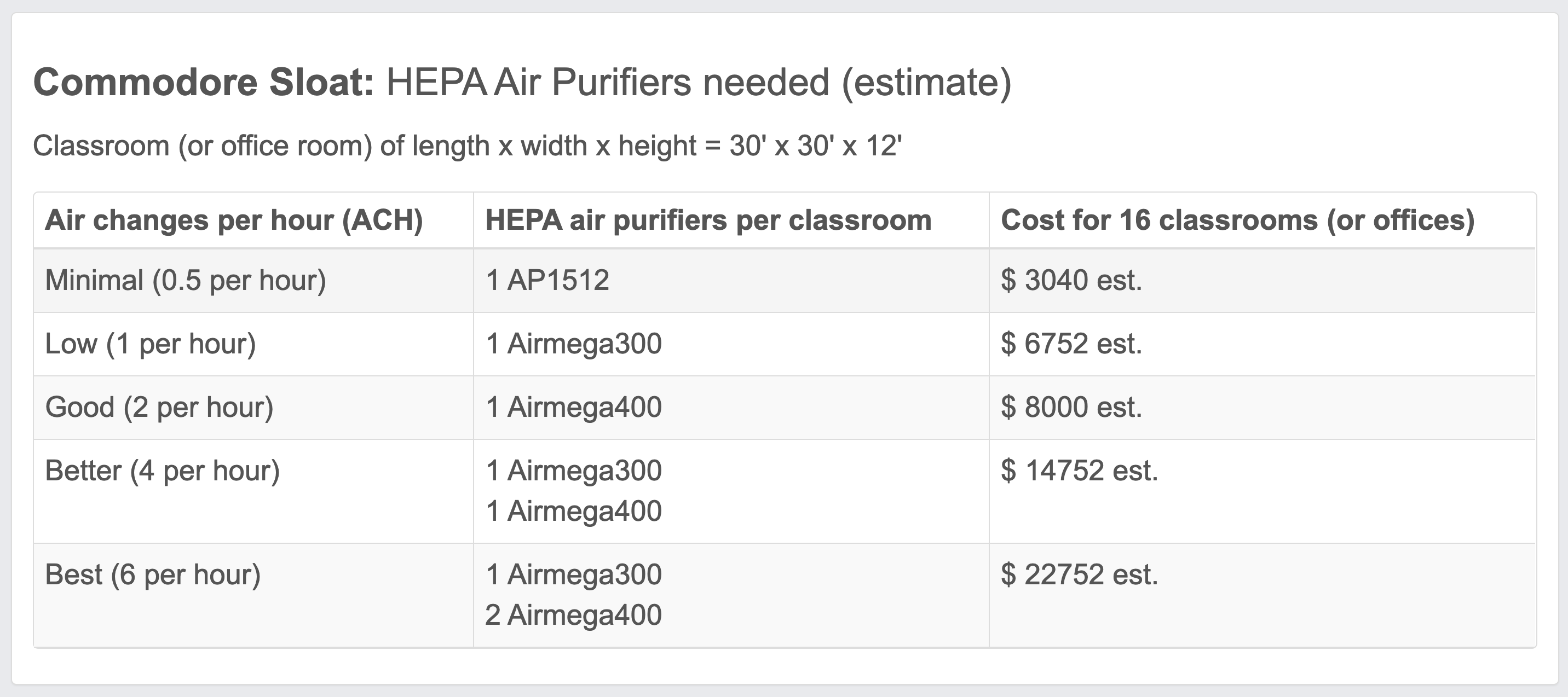Click the 1 AP1512 purifier cell
1568x697 pixels.
point(547,280)
